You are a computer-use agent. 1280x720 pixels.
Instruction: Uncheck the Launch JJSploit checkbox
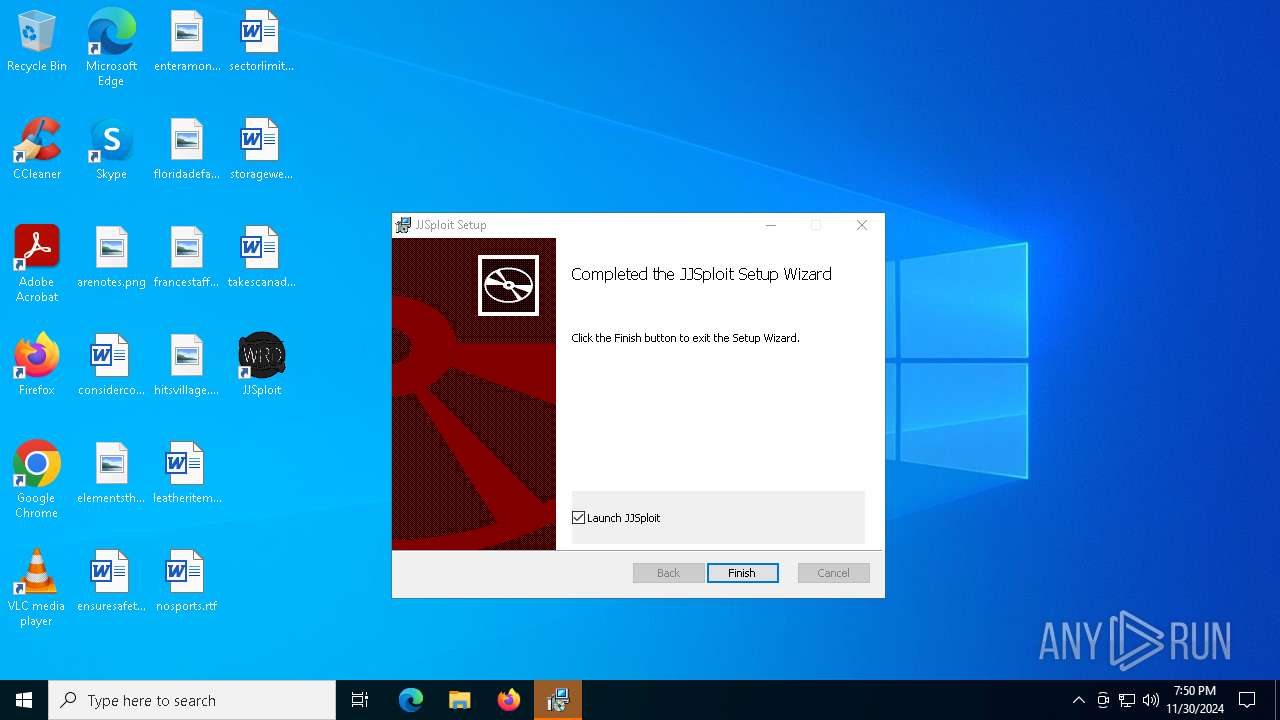pos(578,518)
